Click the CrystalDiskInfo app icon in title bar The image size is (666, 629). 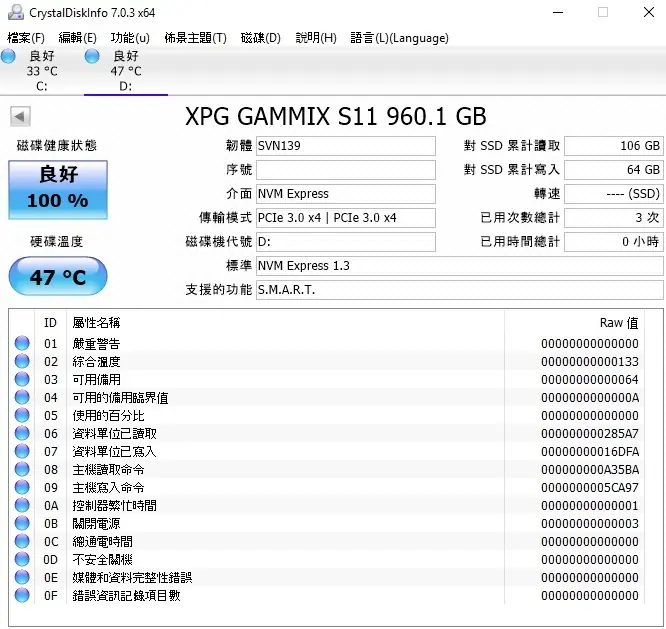16,12
